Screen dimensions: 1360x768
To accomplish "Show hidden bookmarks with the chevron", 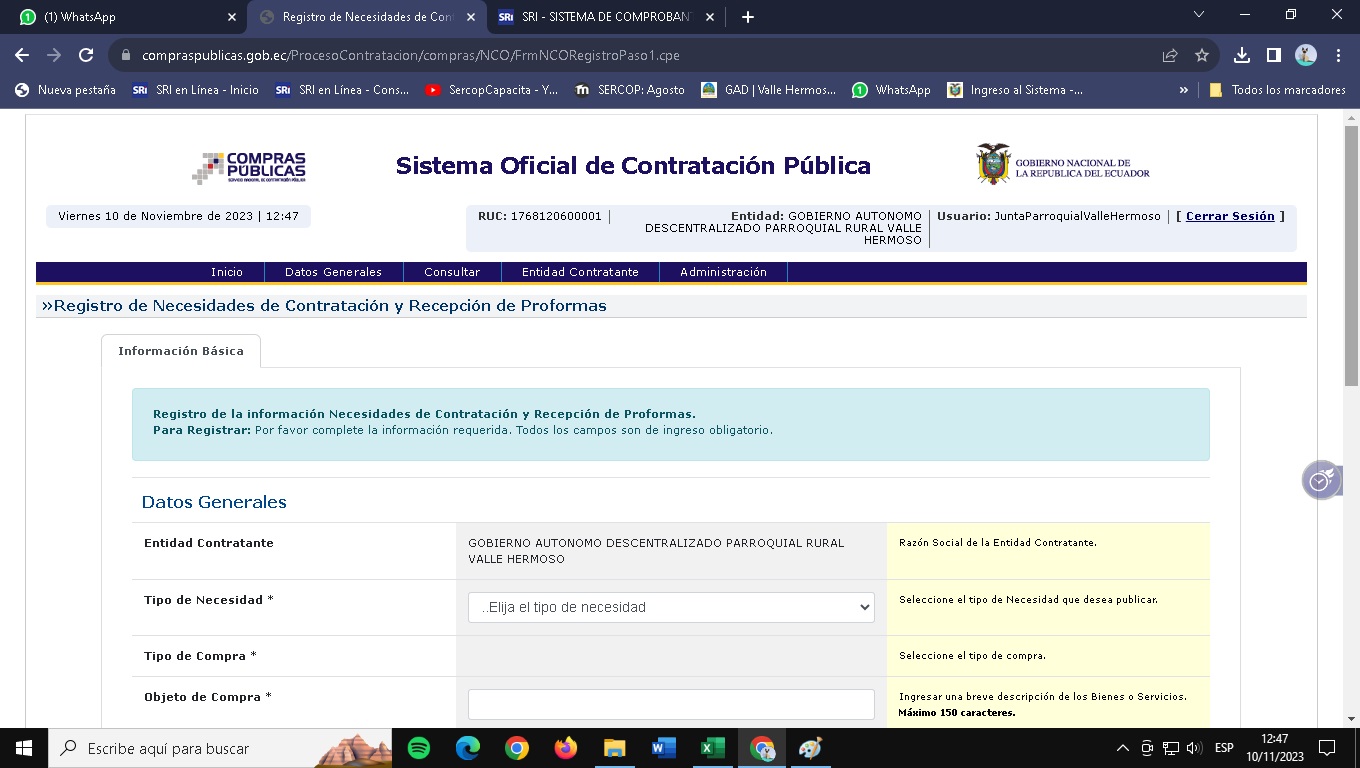I will pos(1184,90).
